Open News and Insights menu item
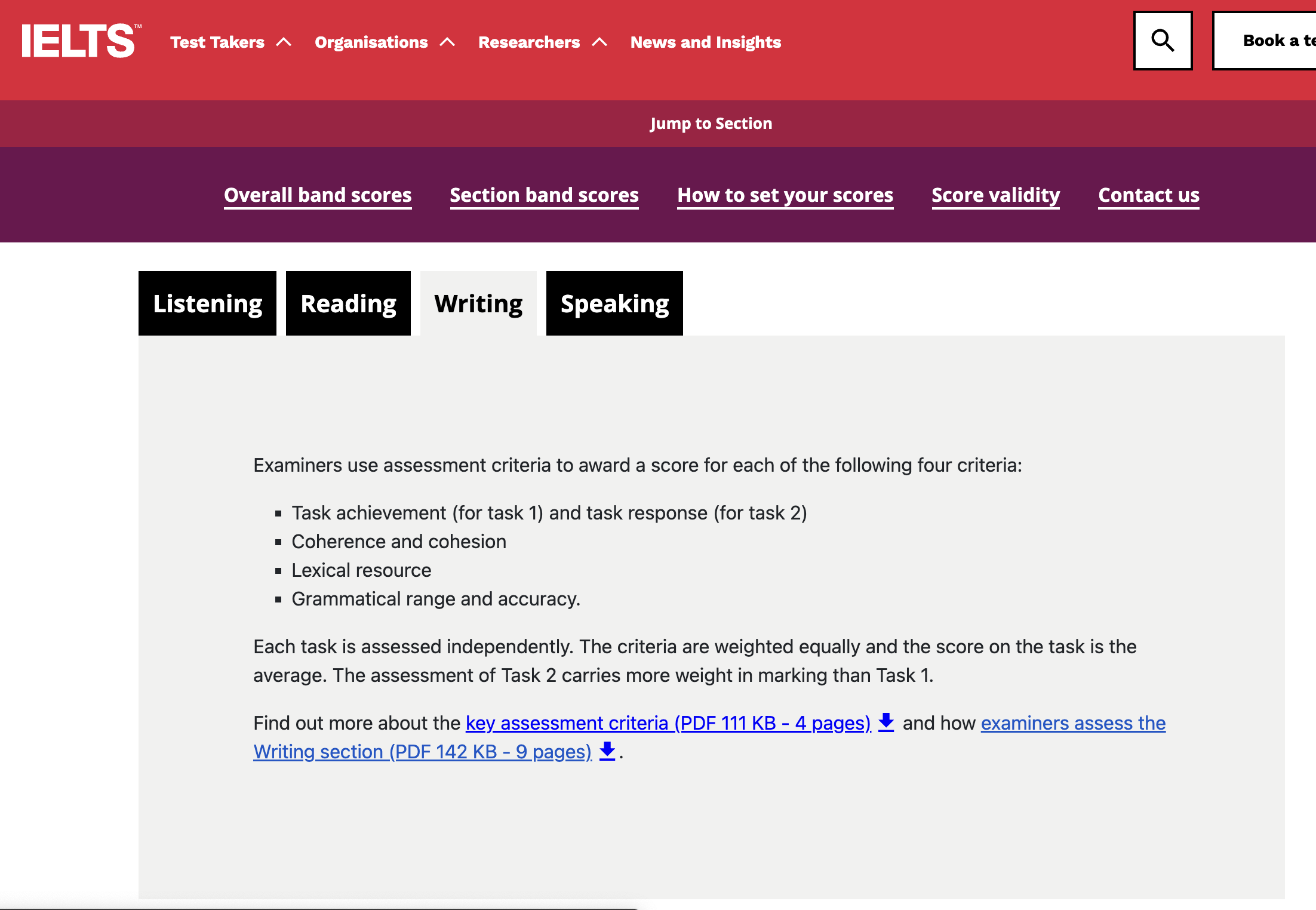Image resolution: width=1316 pixels, height=910 pixels. (x=705, y=42)
